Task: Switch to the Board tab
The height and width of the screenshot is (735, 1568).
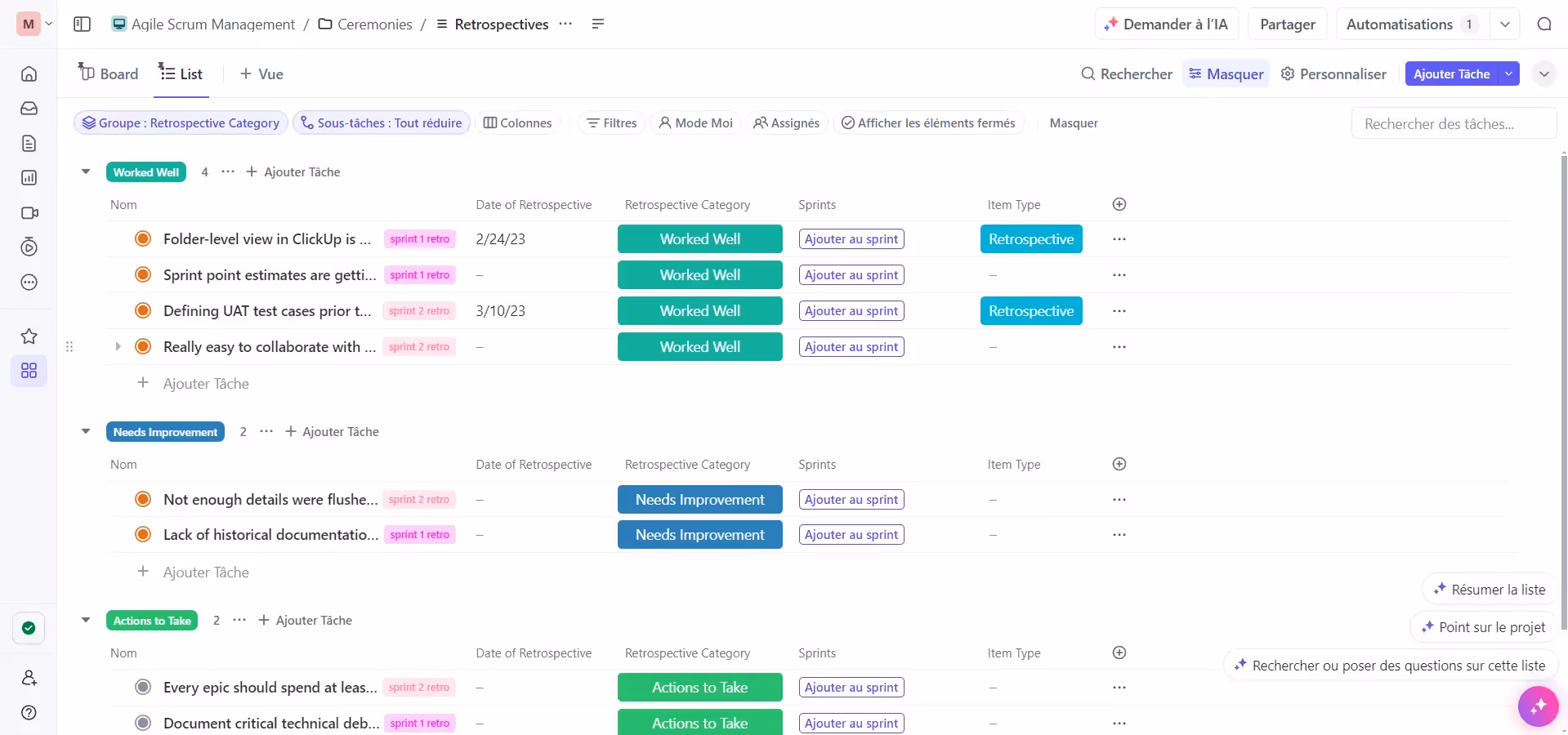Action: click(x=107, y=73)
